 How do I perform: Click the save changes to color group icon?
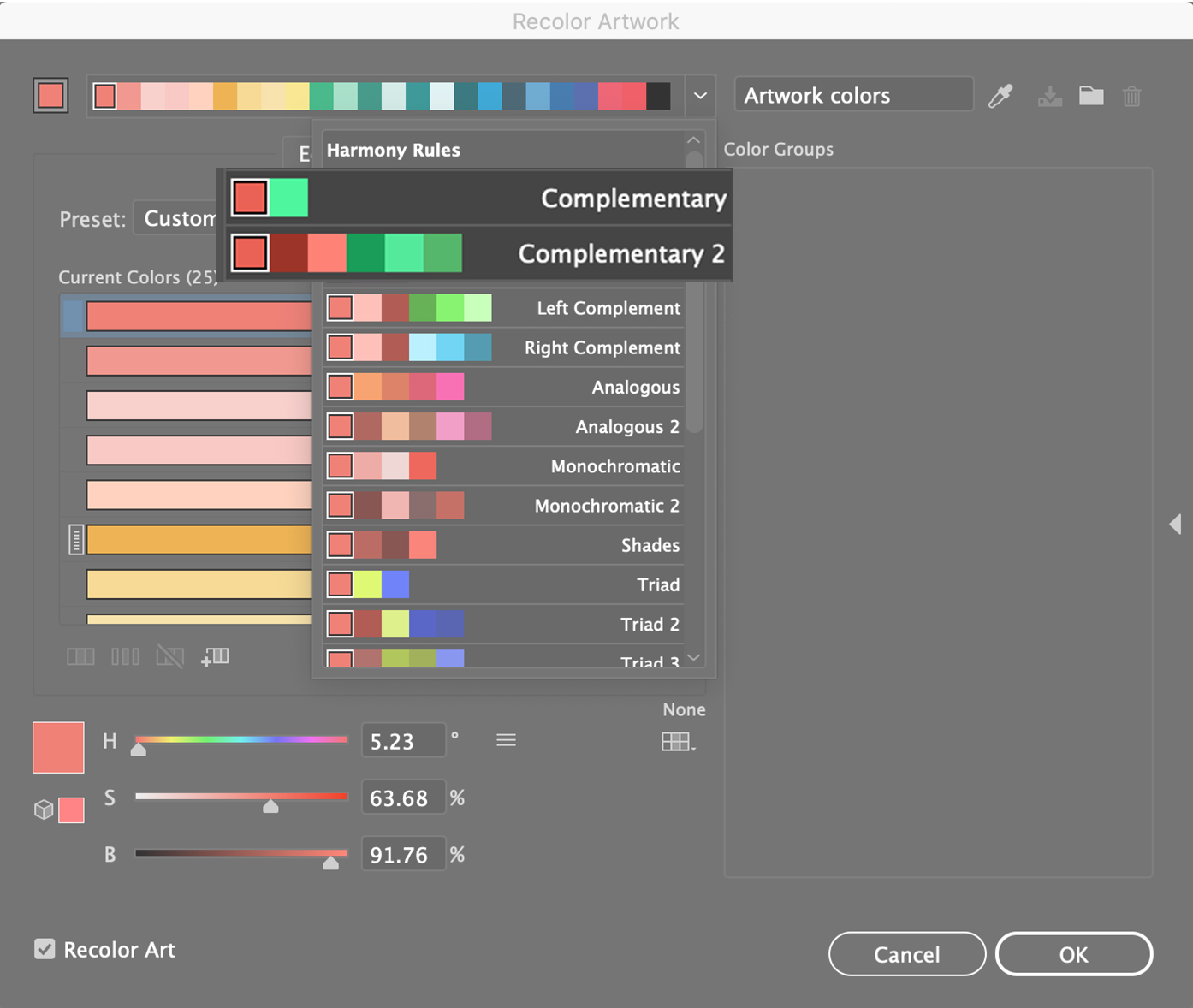click(x=1049, y=96)
